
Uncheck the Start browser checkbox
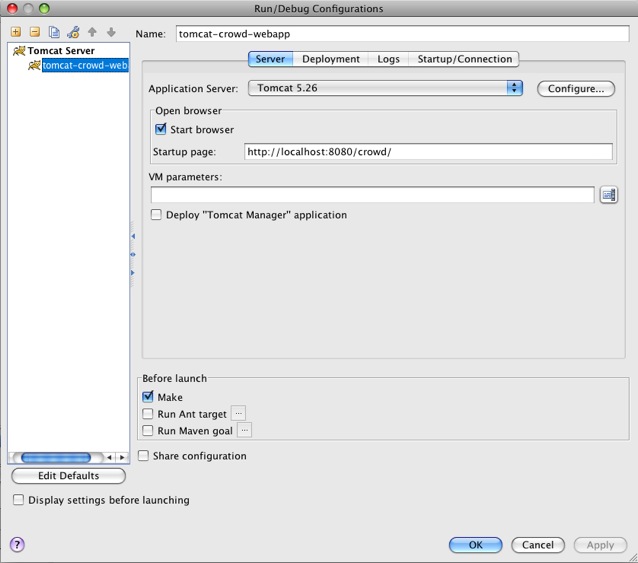[161, 129]
